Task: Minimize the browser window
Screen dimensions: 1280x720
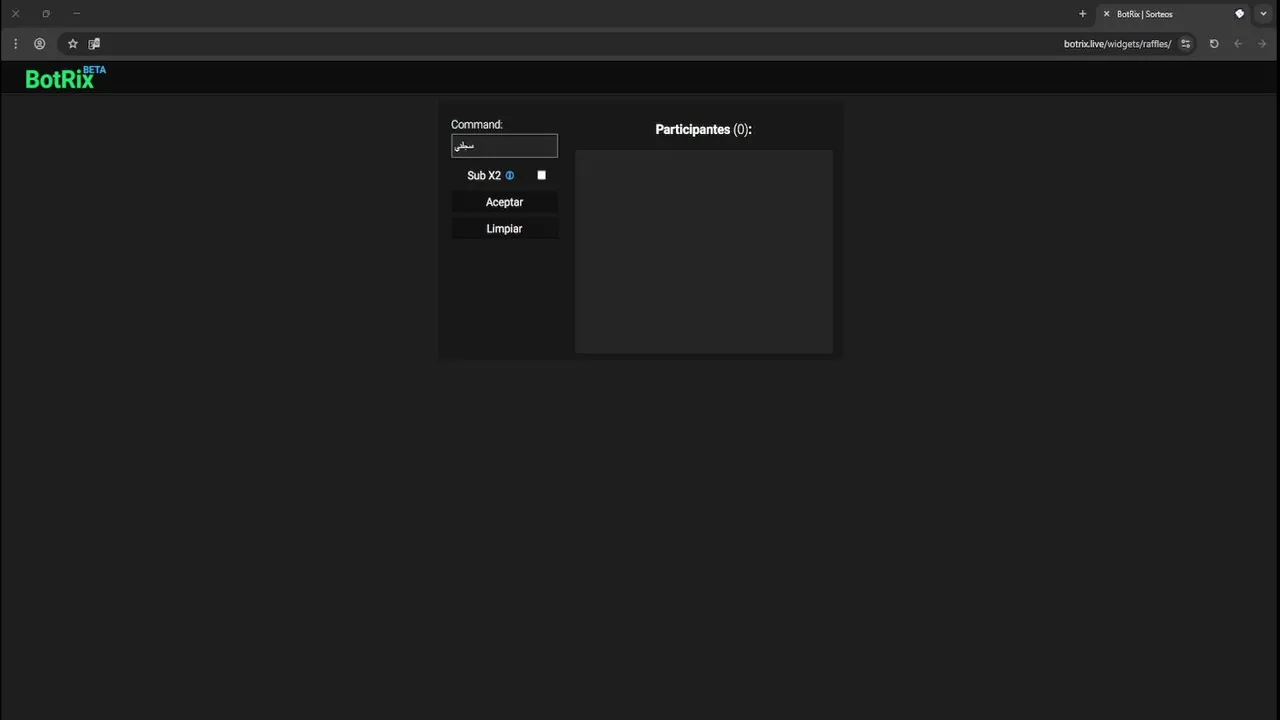Action: click(76, 14)
